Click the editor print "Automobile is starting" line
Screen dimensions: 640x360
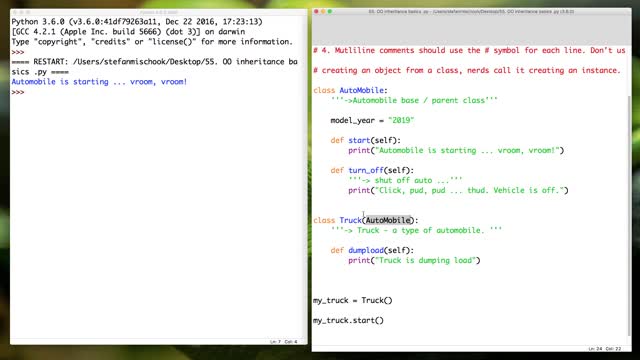(456, 150)
